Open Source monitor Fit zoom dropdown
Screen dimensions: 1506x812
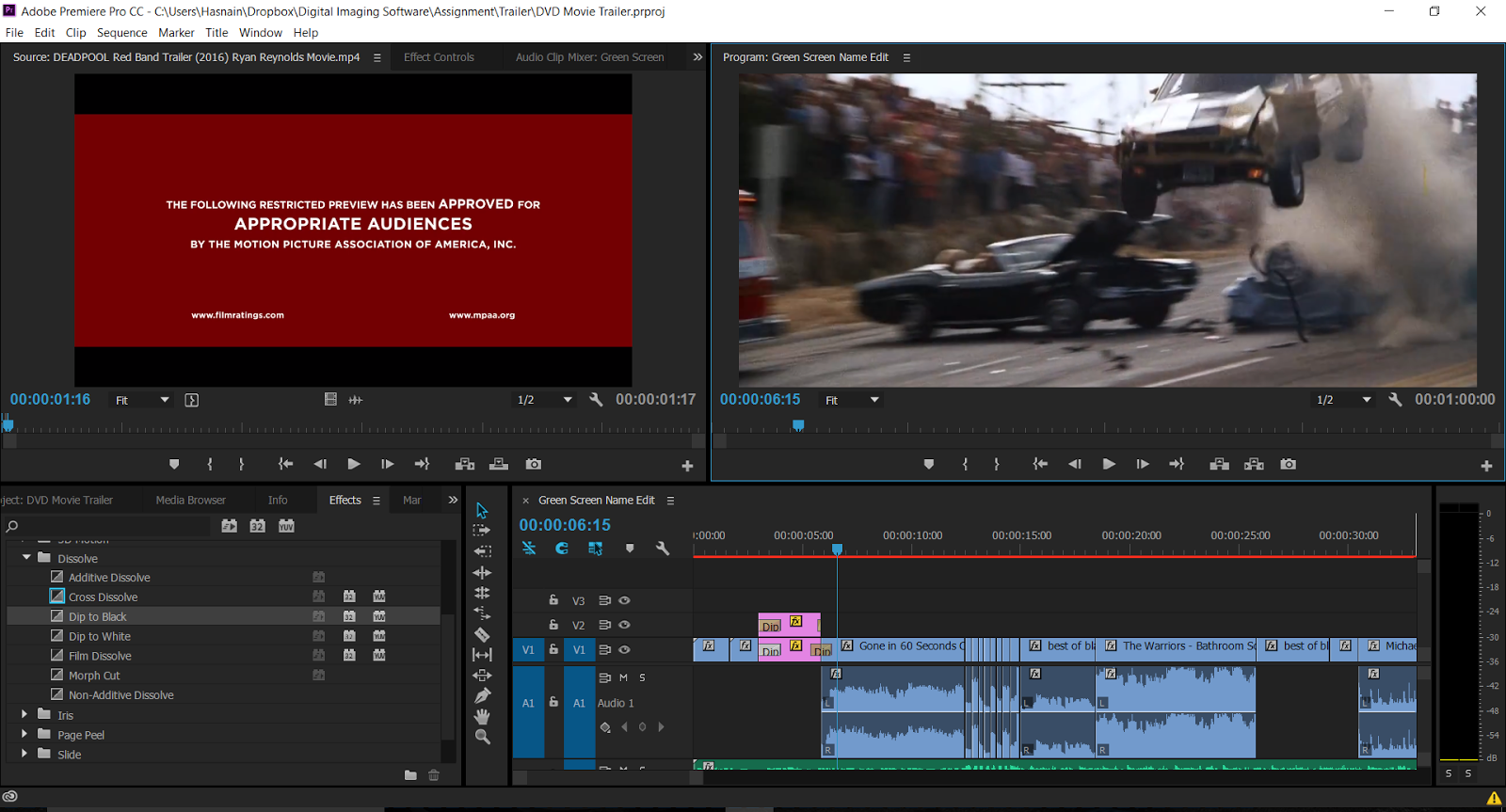(x=142, y=400)
